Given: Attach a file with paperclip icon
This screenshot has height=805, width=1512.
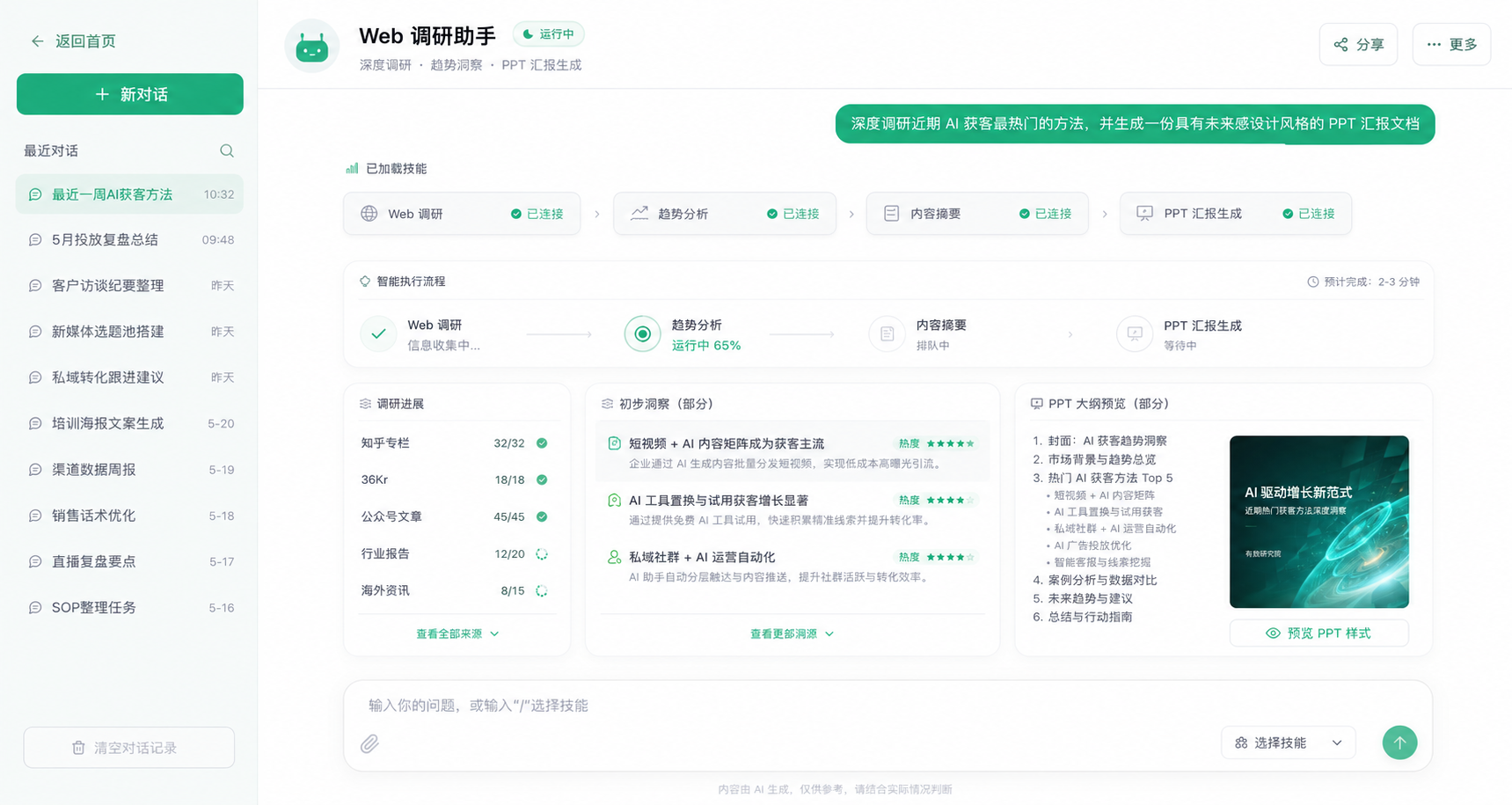Looking at the screenshot, I should [x=369, y=743].
